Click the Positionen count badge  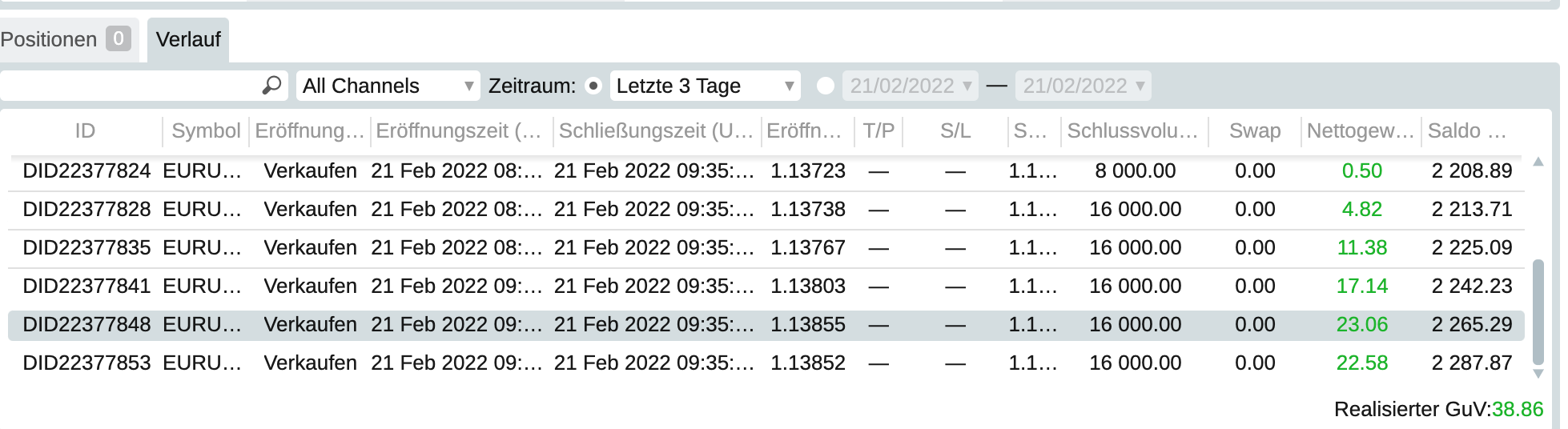point(119,38)
